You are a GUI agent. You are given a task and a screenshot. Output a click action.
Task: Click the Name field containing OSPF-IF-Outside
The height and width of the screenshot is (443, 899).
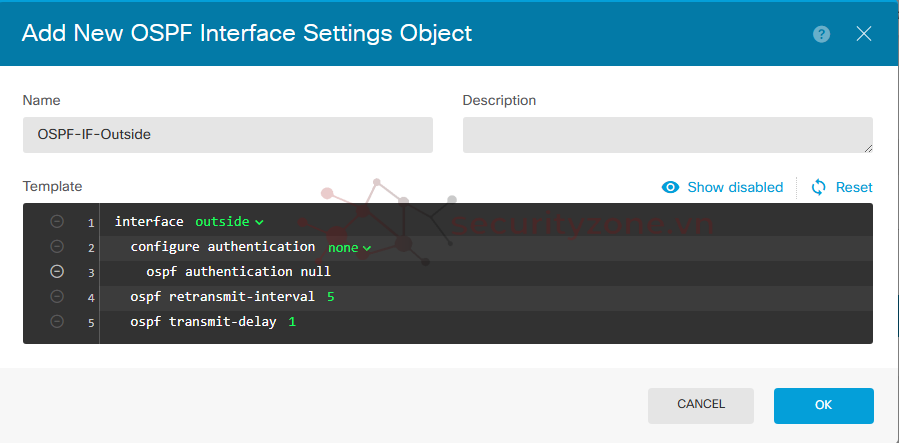coord(228,134)
